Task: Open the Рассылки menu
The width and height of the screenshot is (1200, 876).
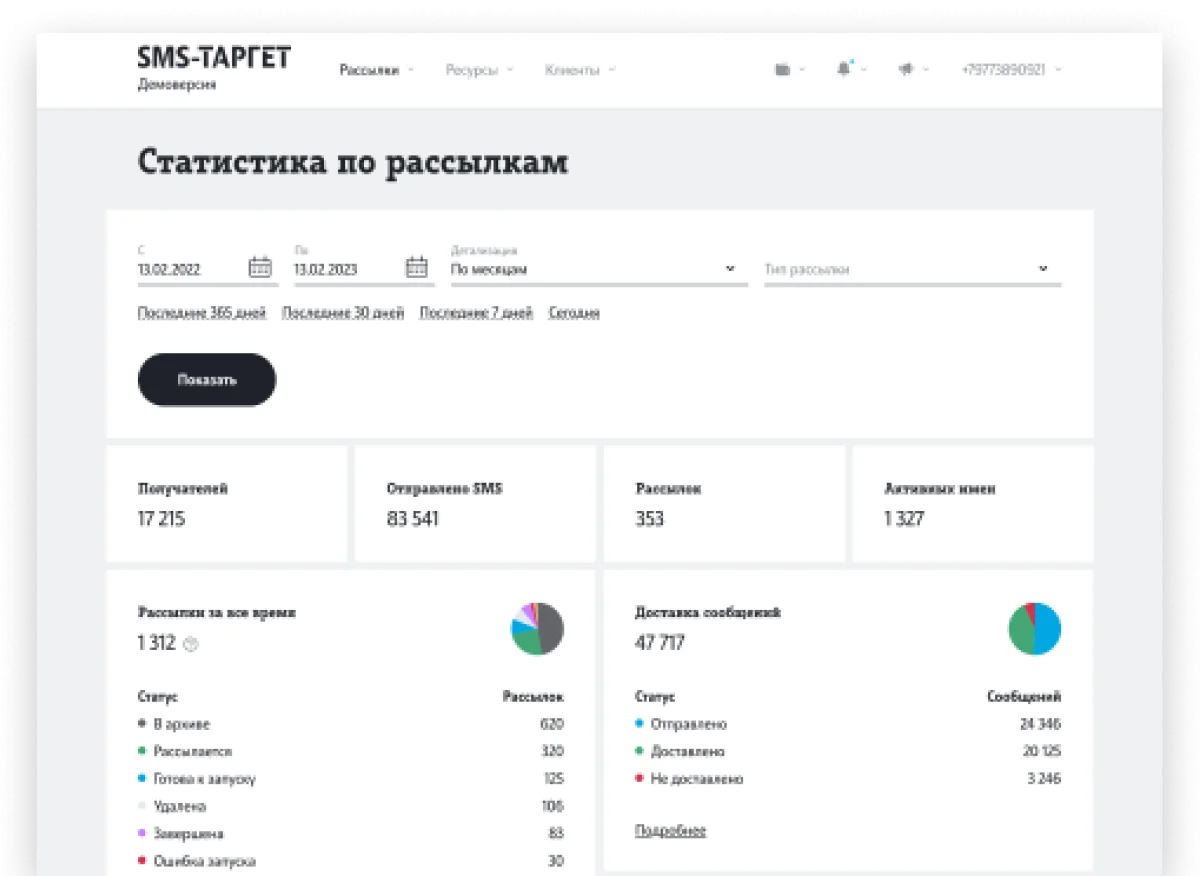Action: pos(376,70)
